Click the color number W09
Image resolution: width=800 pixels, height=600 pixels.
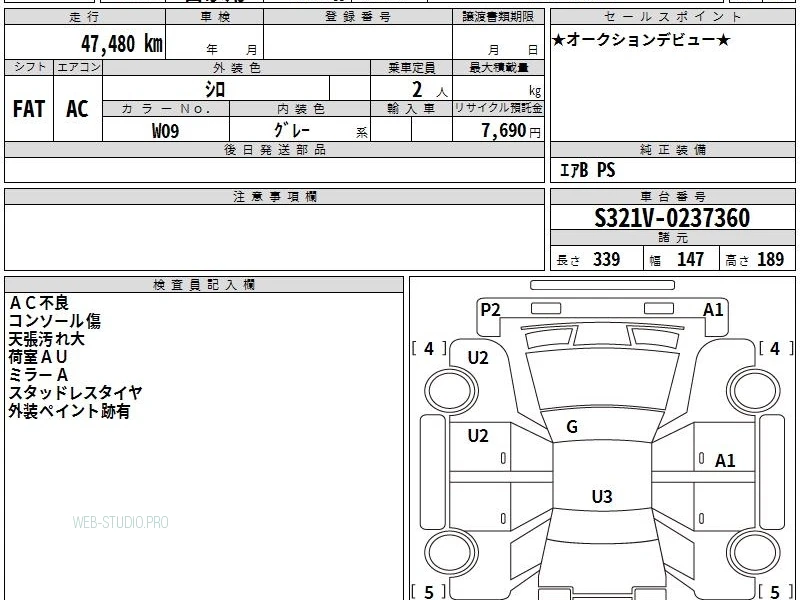(x=165, y=131)
